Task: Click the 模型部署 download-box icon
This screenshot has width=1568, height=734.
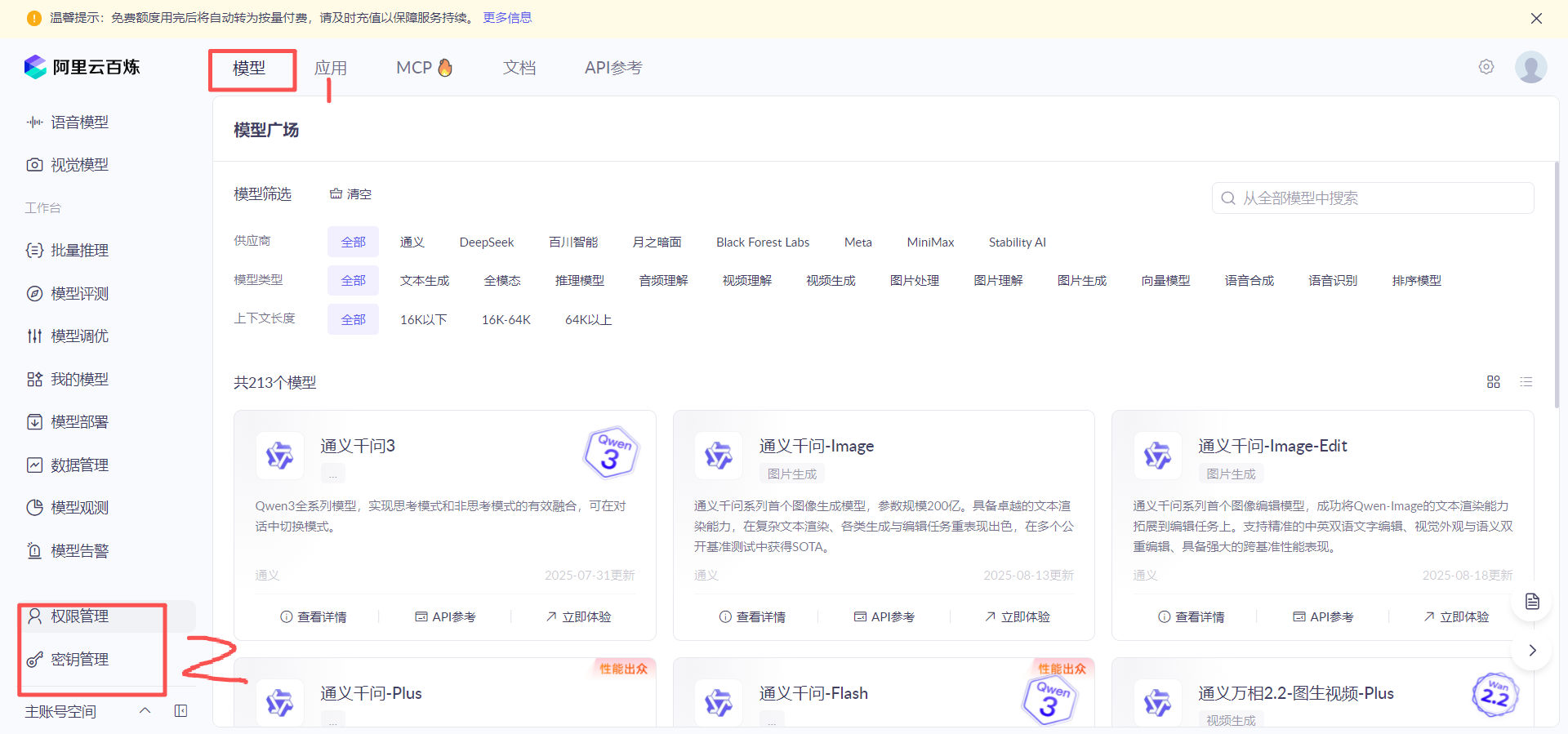Action: click(x=34, y=422)
